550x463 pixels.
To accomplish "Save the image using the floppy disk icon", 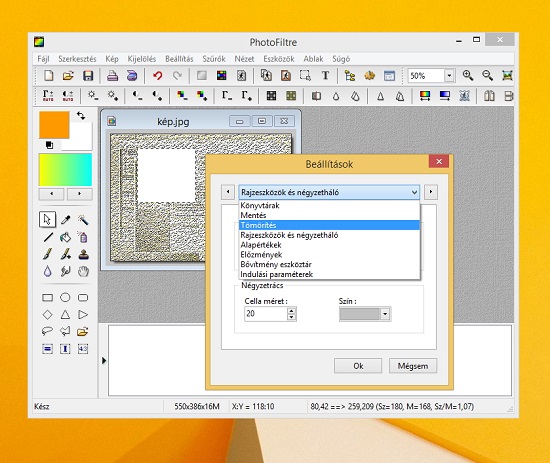I will coord(88,75).
